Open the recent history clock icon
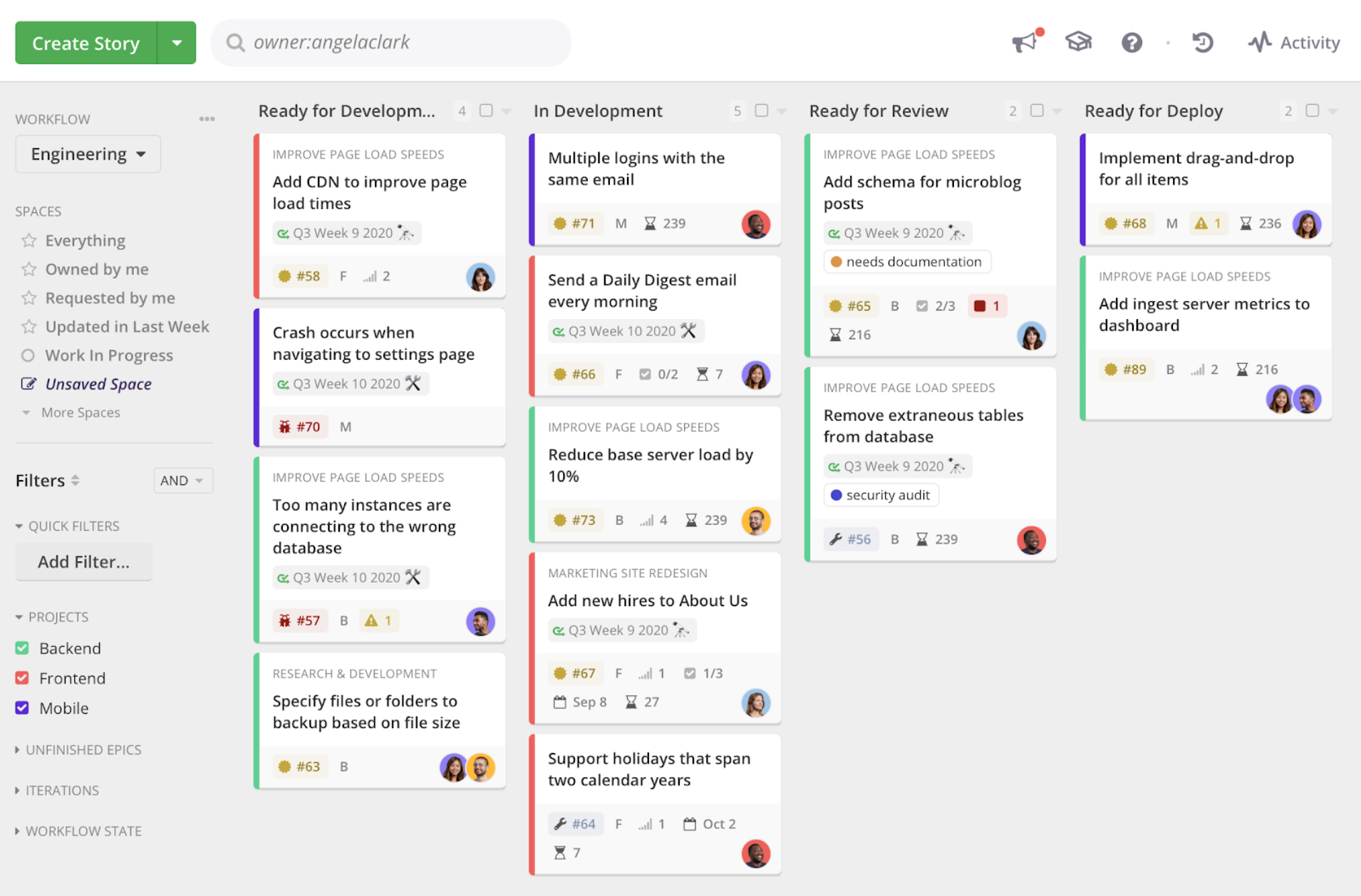This screenshot has width=1361, height=896. coord(1203,43)
